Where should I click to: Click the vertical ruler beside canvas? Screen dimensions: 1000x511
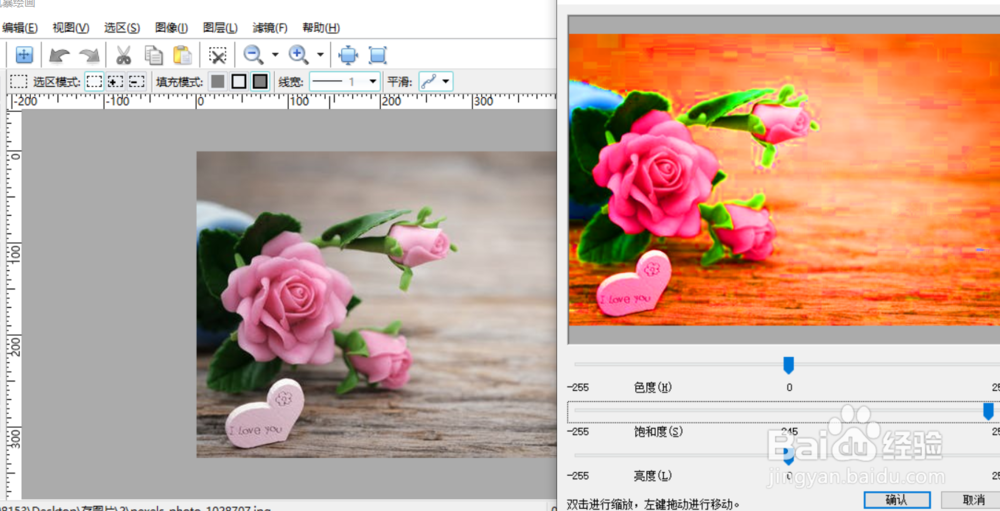point(14,304)
